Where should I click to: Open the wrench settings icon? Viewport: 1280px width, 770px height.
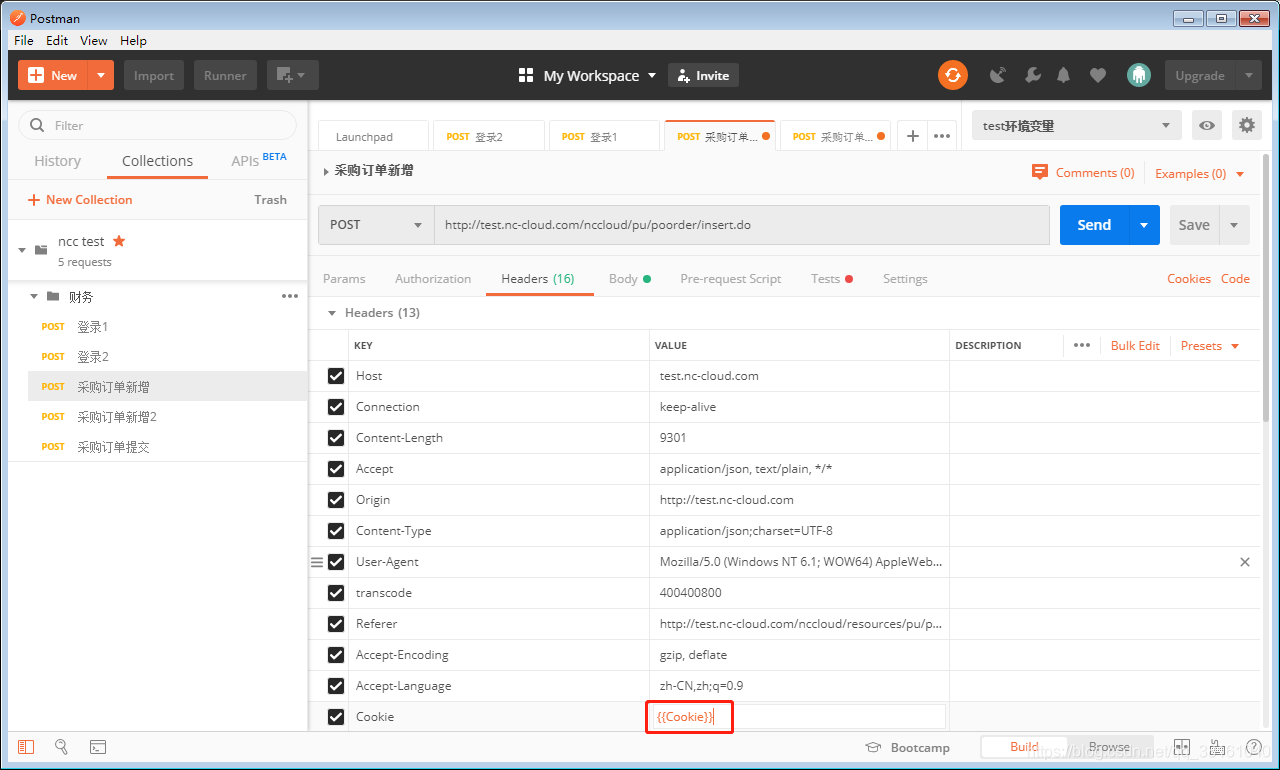(1033, 75)
